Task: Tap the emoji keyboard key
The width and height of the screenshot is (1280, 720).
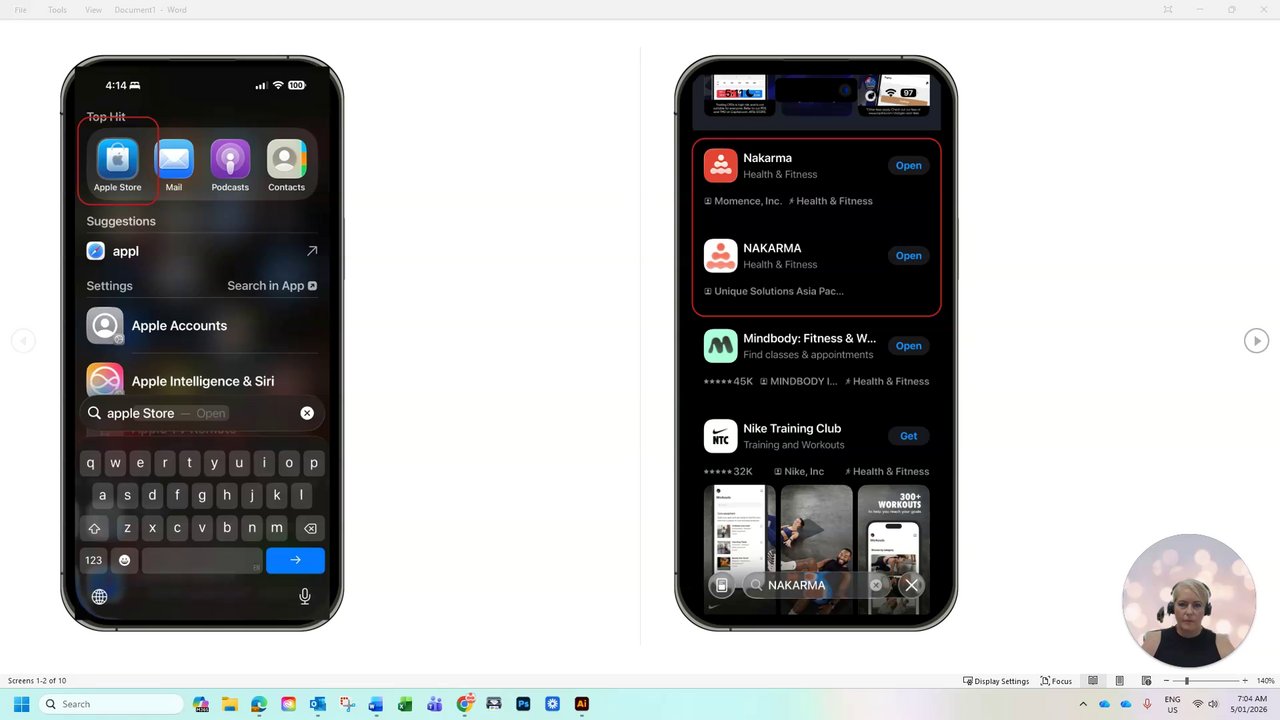Action: 124,560
